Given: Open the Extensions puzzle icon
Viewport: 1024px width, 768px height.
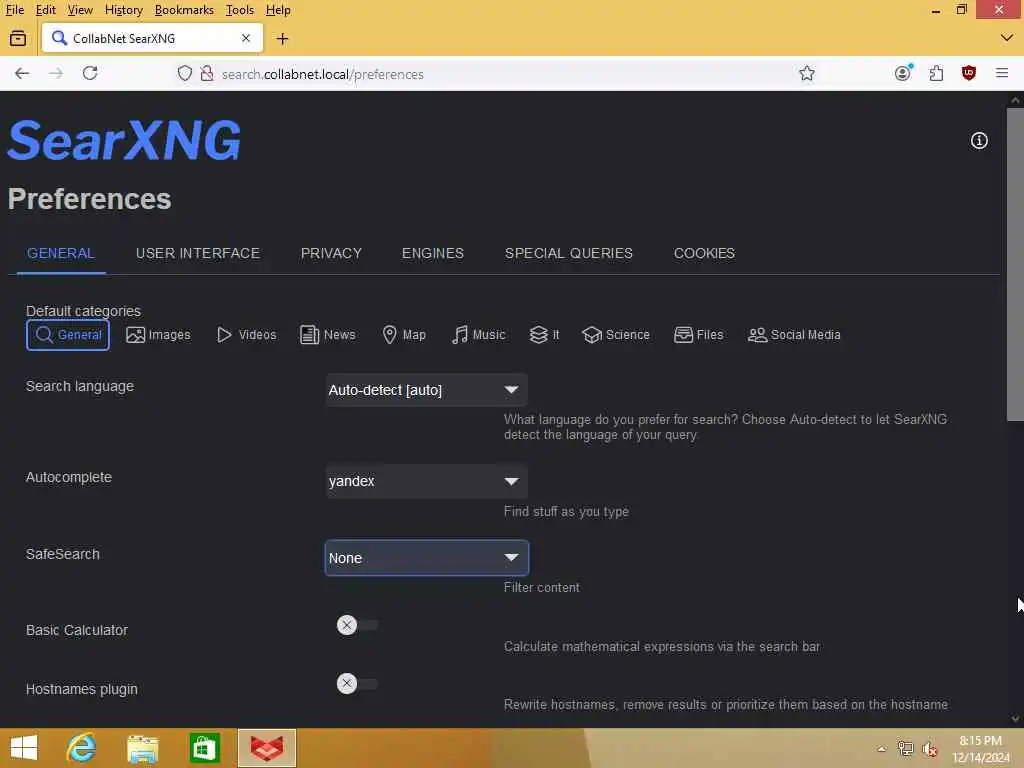Looking at the screenshot, I should [936, 73].
